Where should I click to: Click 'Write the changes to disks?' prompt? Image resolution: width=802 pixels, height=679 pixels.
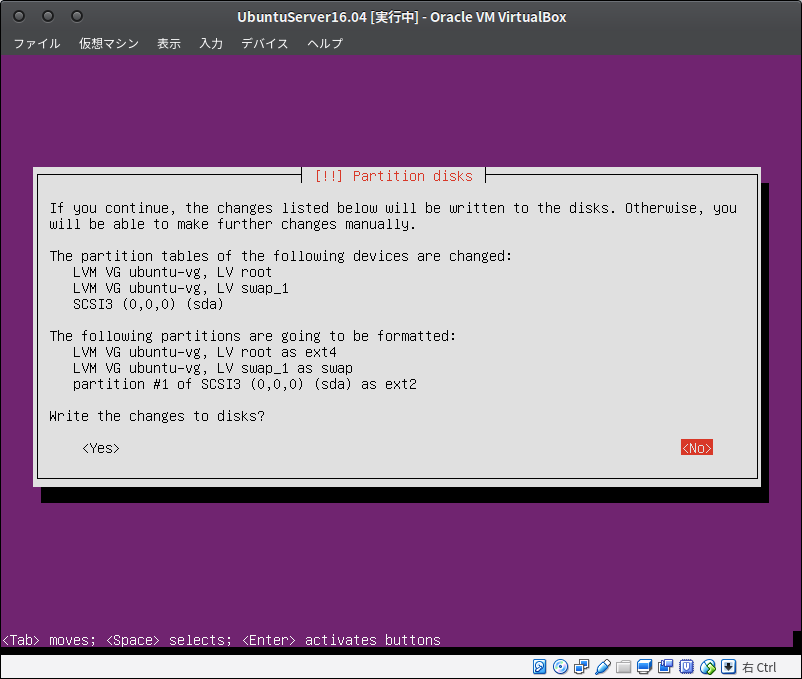coord(157,416)
